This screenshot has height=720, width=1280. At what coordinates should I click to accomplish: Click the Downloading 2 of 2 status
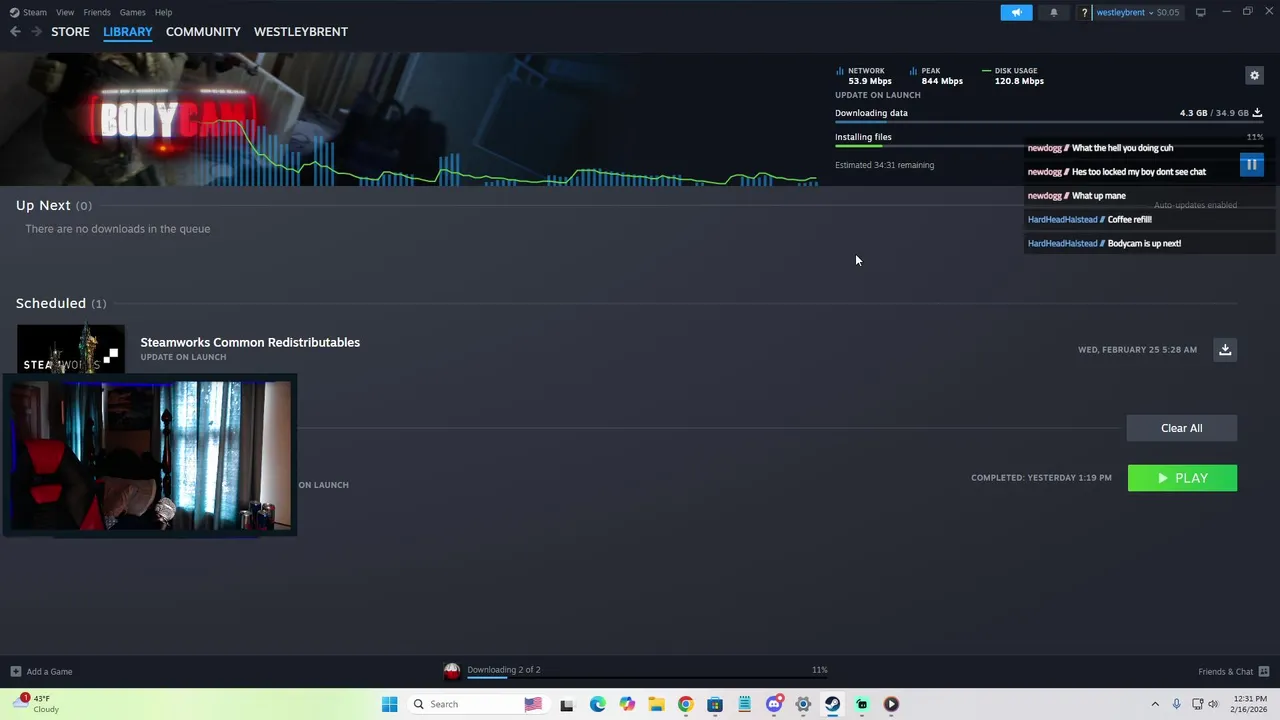coord(504,670)
